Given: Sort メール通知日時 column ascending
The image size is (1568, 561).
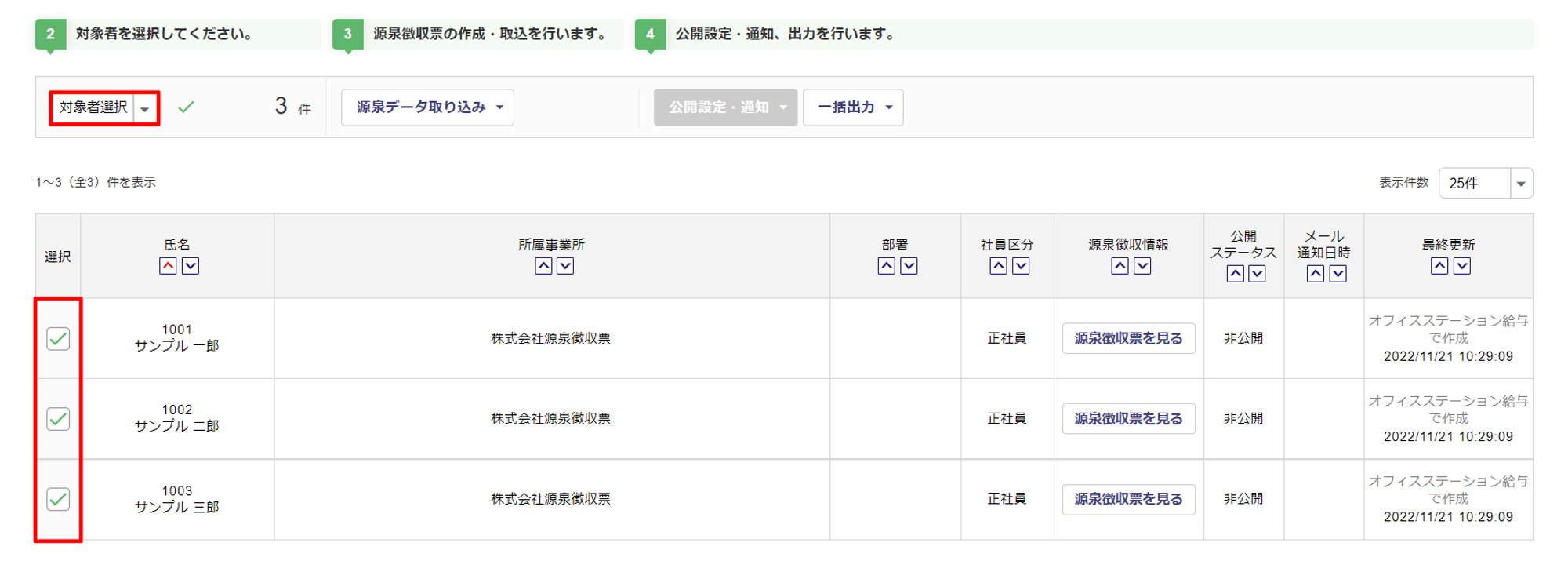Looking at the screenshot, I should click(x=1316, y=274).
